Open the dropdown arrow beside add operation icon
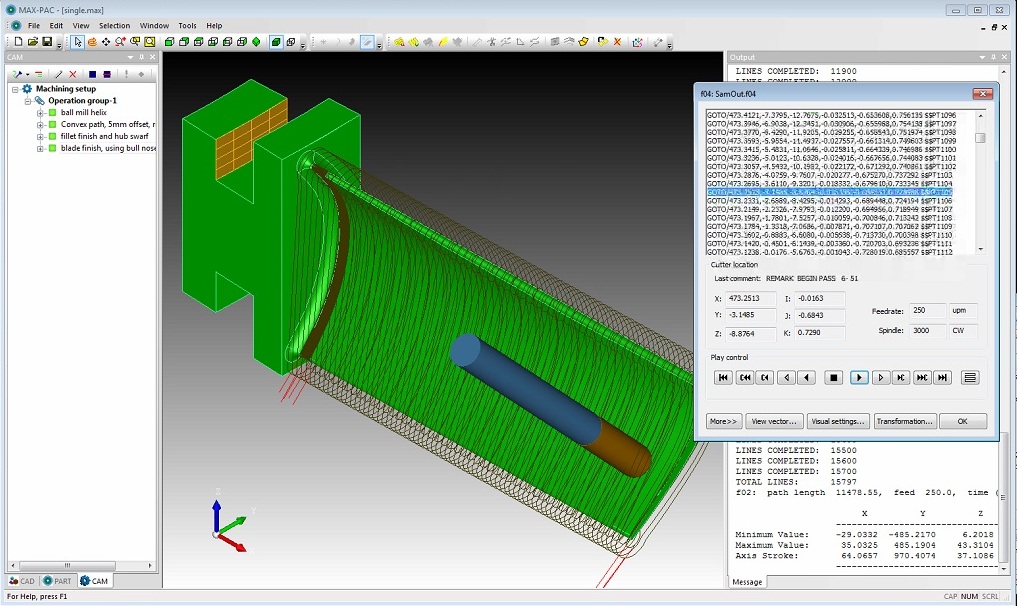The image size is (1017, 606). (x=26, y=75)
